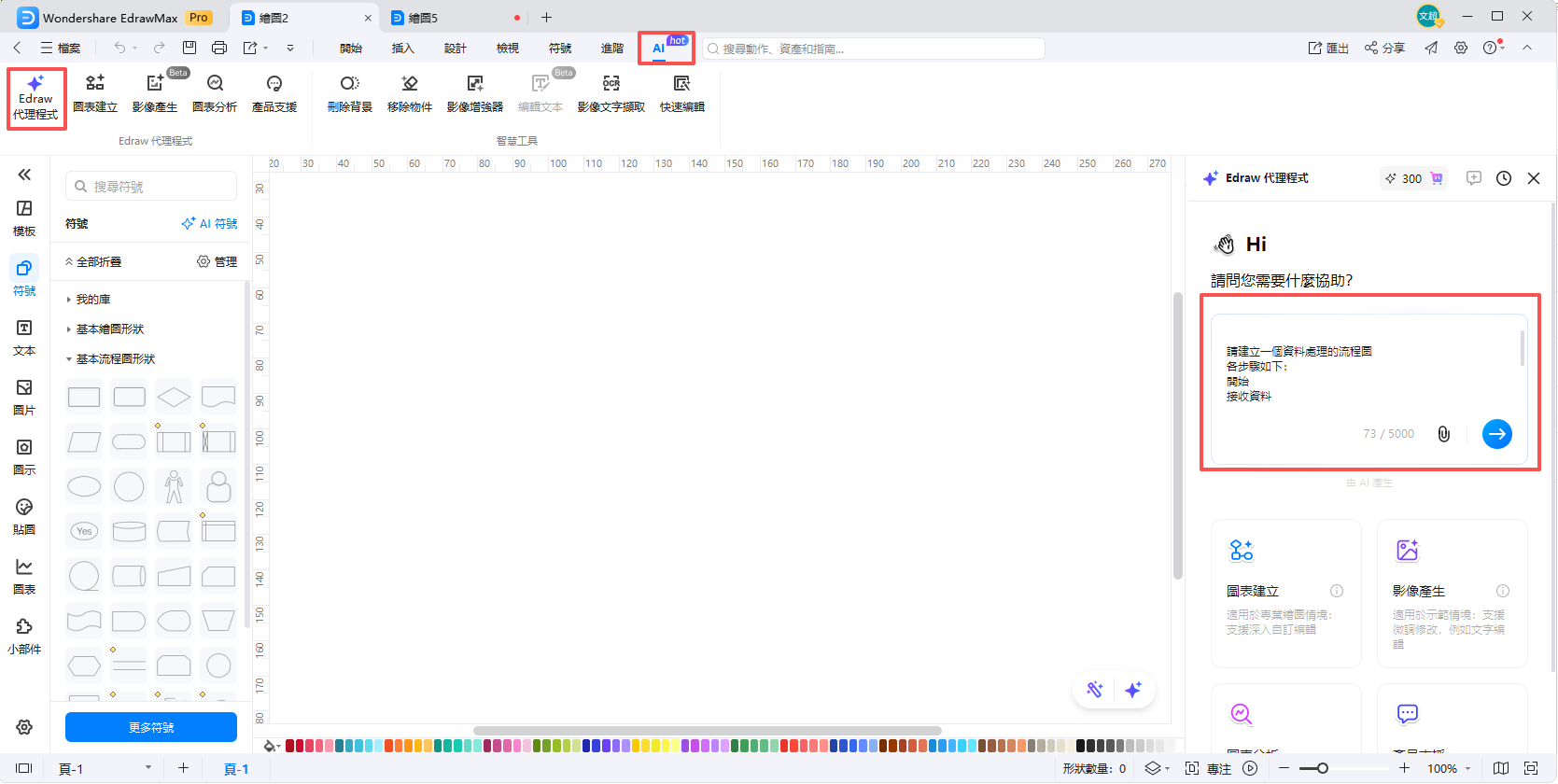This screenshot has height=784, width=1558.
Task: Click the paperclip attachment icon
Action: (x=1443, y=434)
